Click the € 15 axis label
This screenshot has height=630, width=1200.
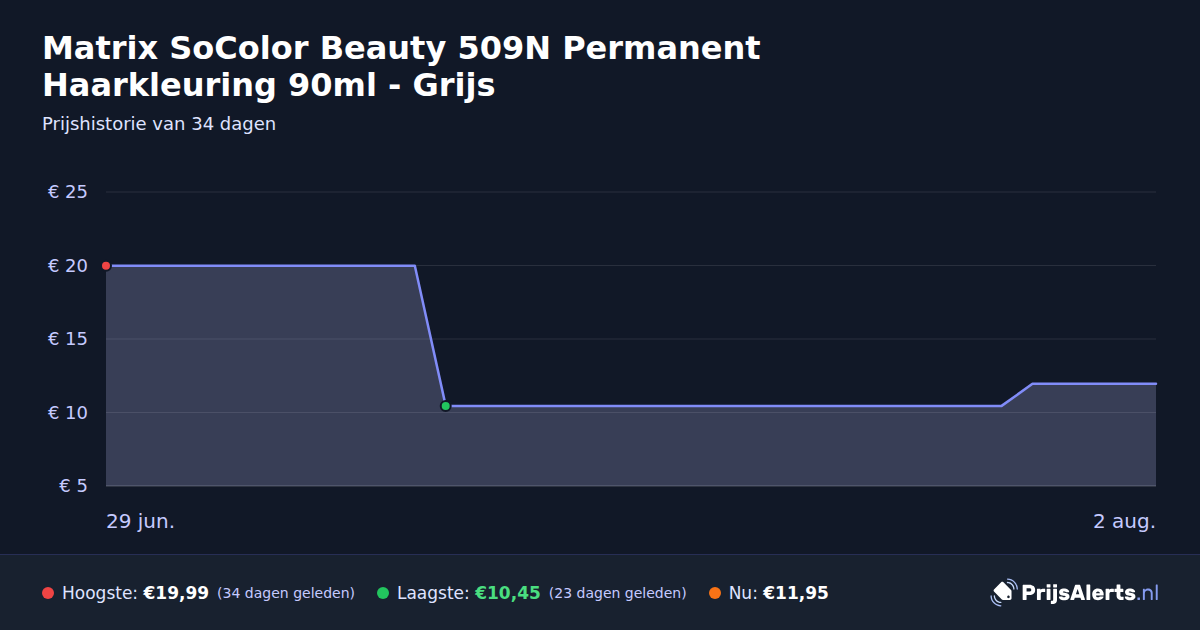click(68, 339)
